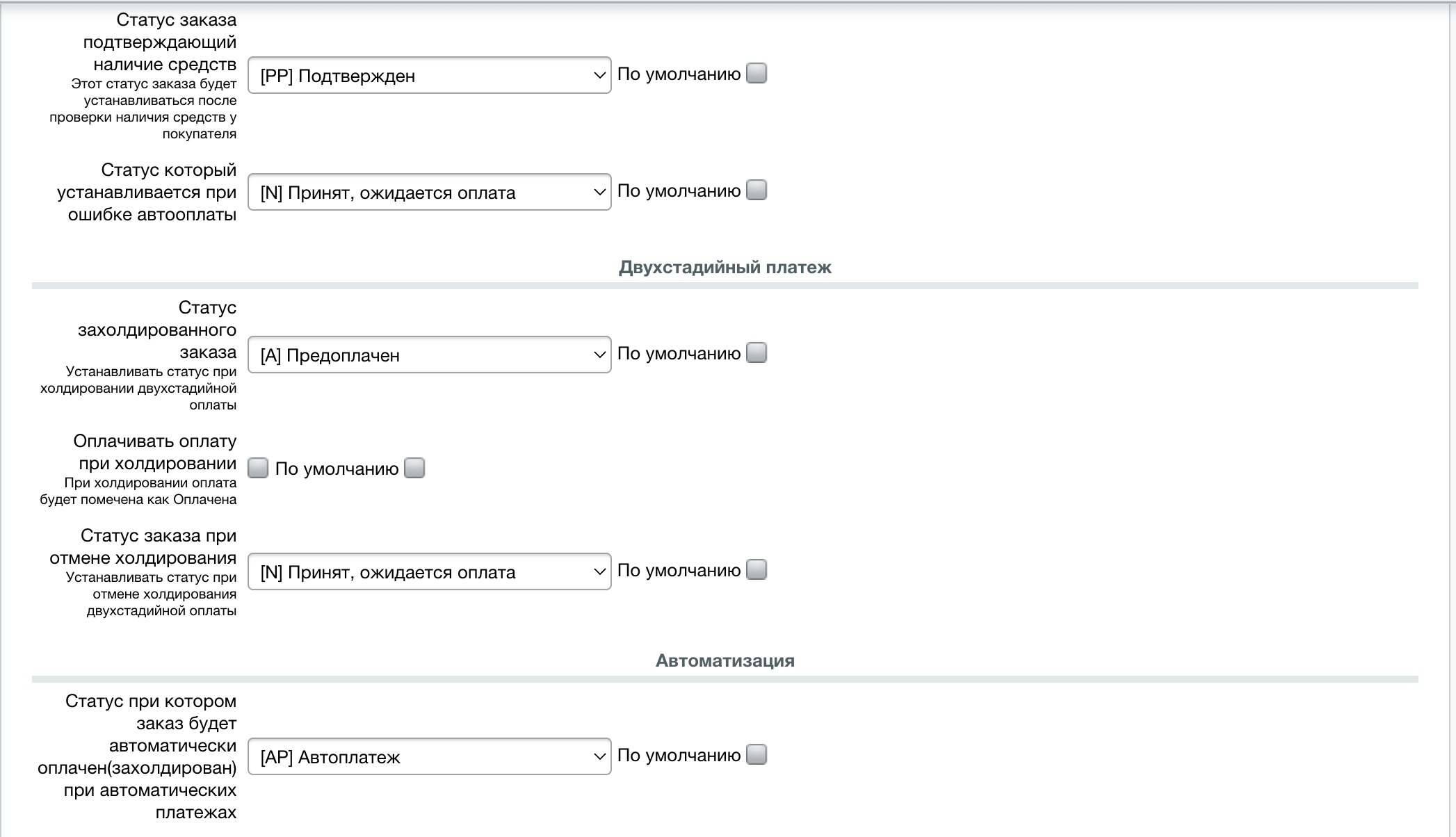Check the default checkbox next to the Предоплачен dropdown
Viewport: 1456px width, 837px height.
(x=757, y=352)
